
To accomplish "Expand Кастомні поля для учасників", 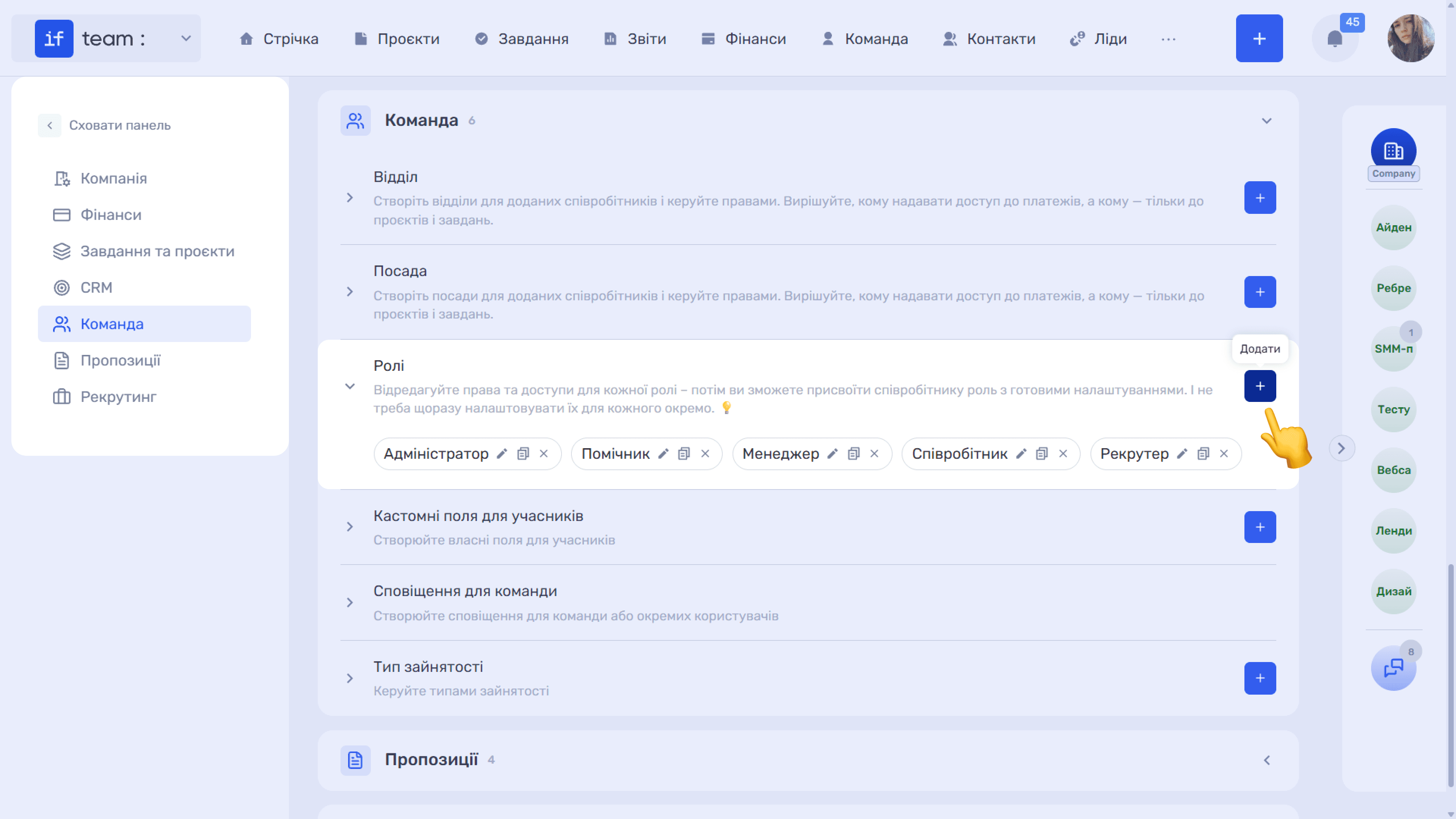I will point(350,527).
